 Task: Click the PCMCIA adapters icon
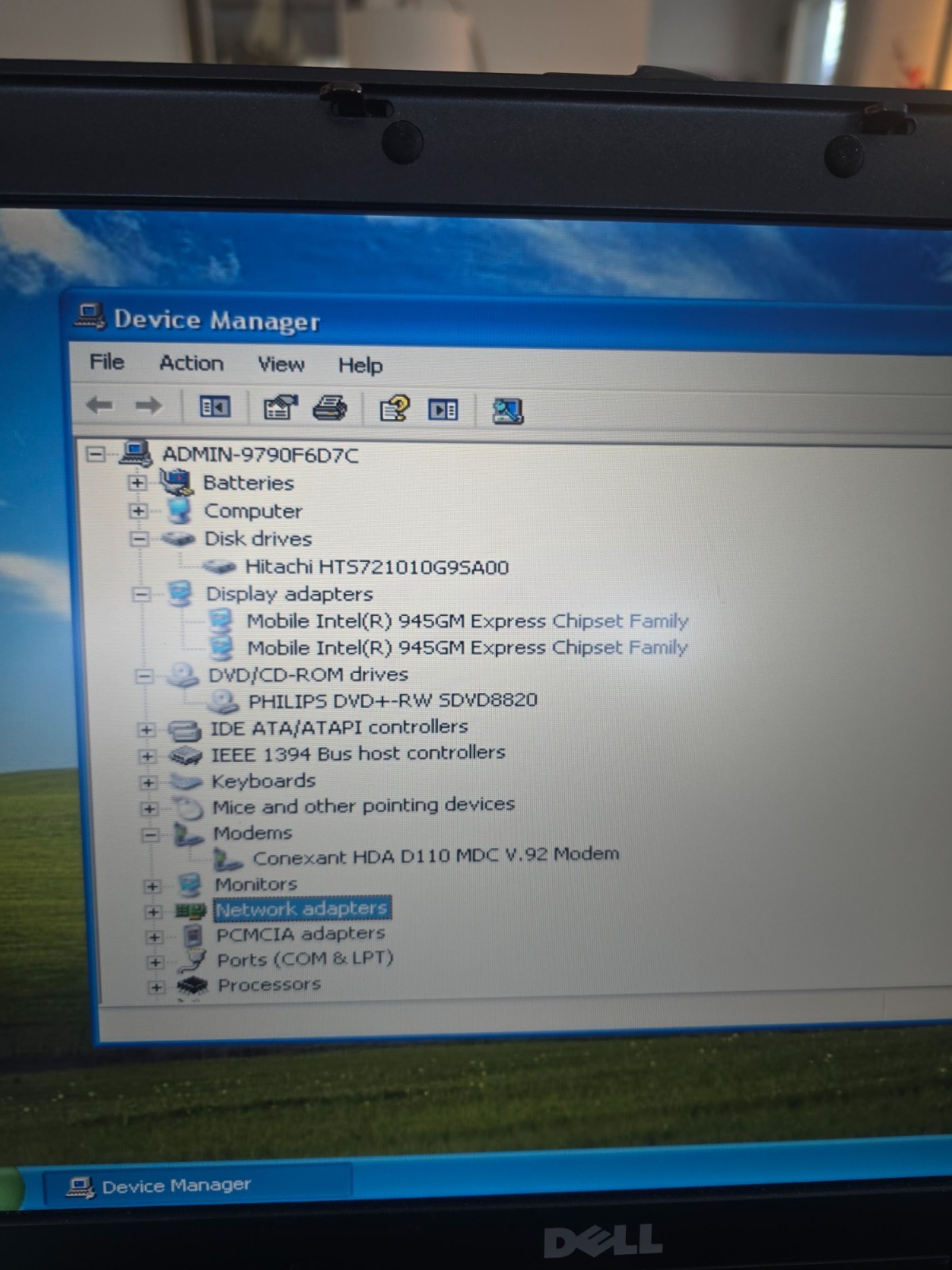pyautogui.click(x=193, y=936)
